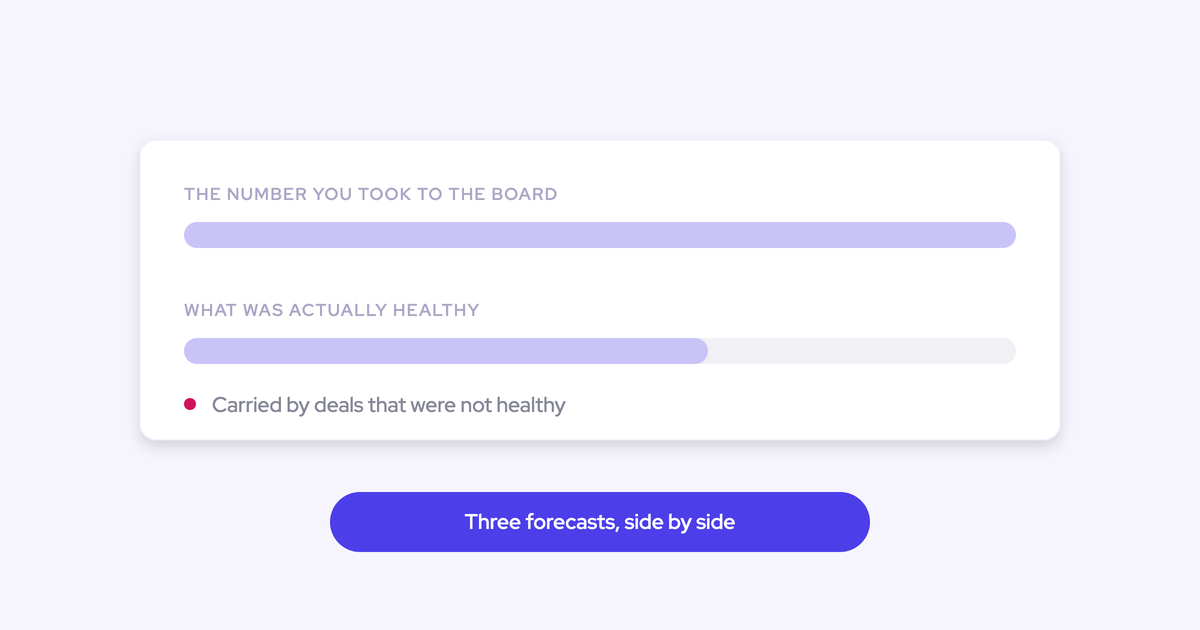Click the word 'deals' in the legend
The height and width of the screenshot is (630, 1200).
(x=338, y=405)
